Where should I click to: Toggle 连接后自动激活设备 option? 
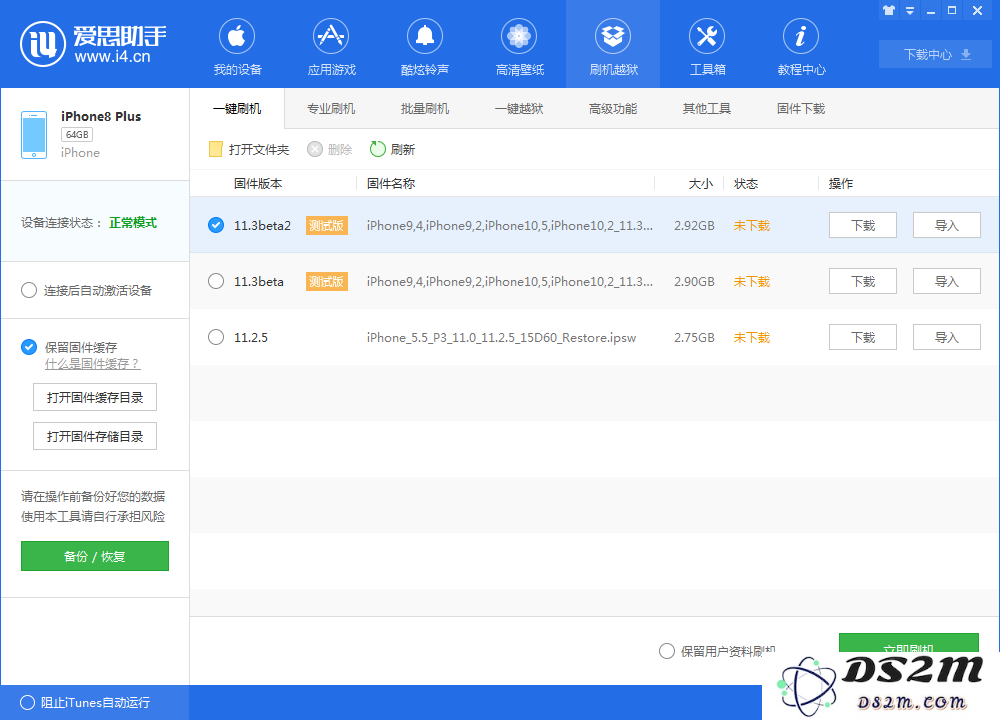coord(29,290)
